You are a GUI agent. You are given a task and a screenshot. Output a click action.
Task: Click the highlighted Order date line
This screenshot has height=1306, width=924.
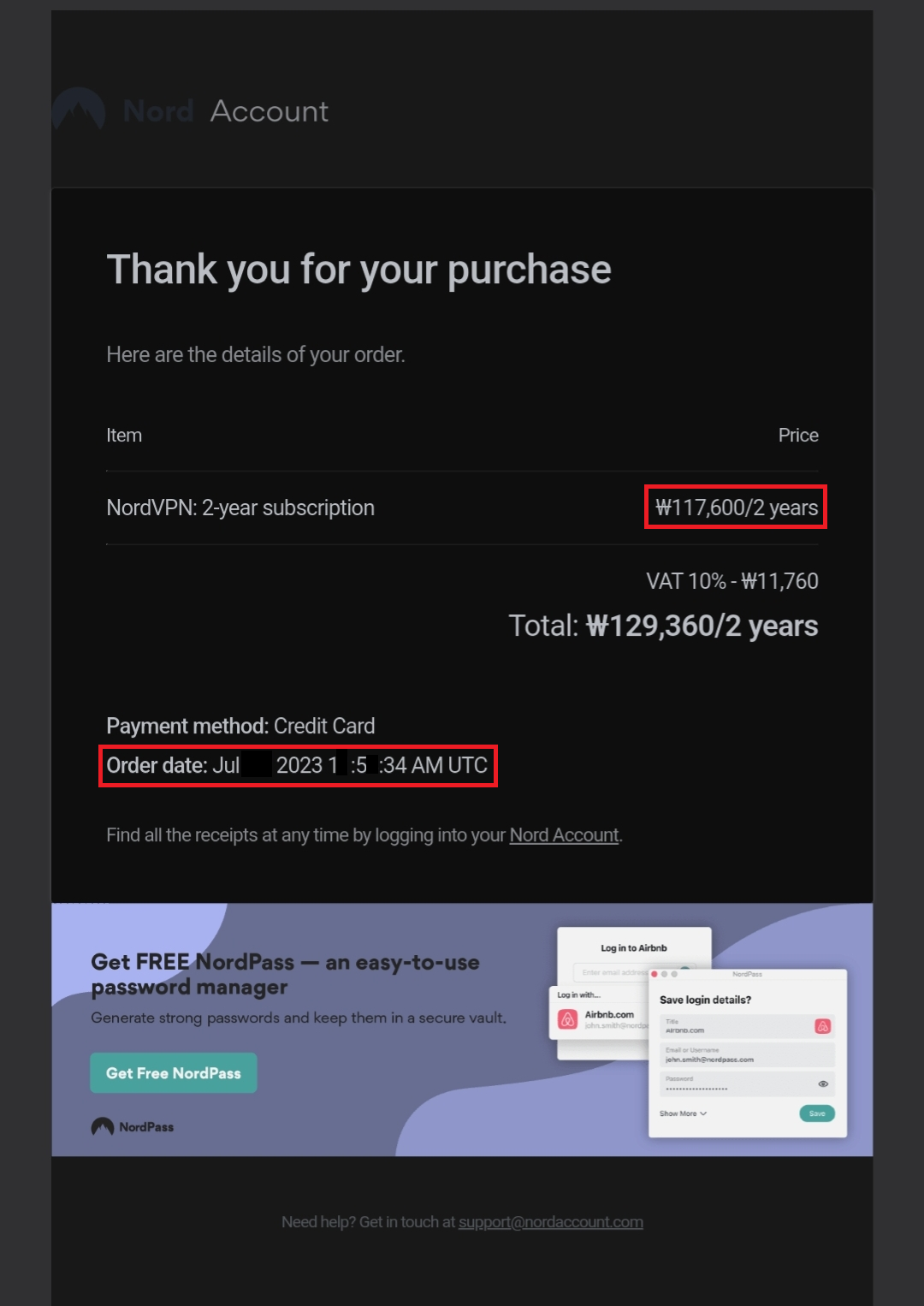(297, 765)
